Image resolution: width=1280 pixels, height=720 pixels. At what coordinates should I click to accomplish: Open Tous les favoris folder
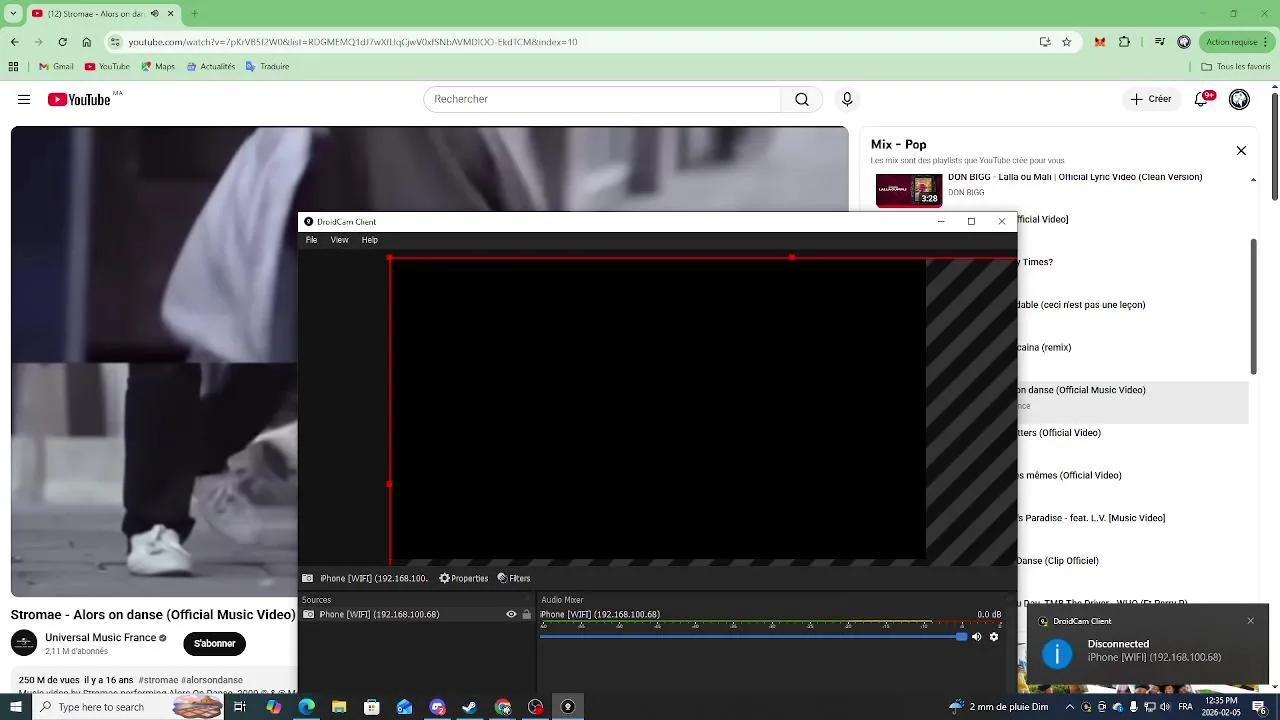pos(1235,67)
